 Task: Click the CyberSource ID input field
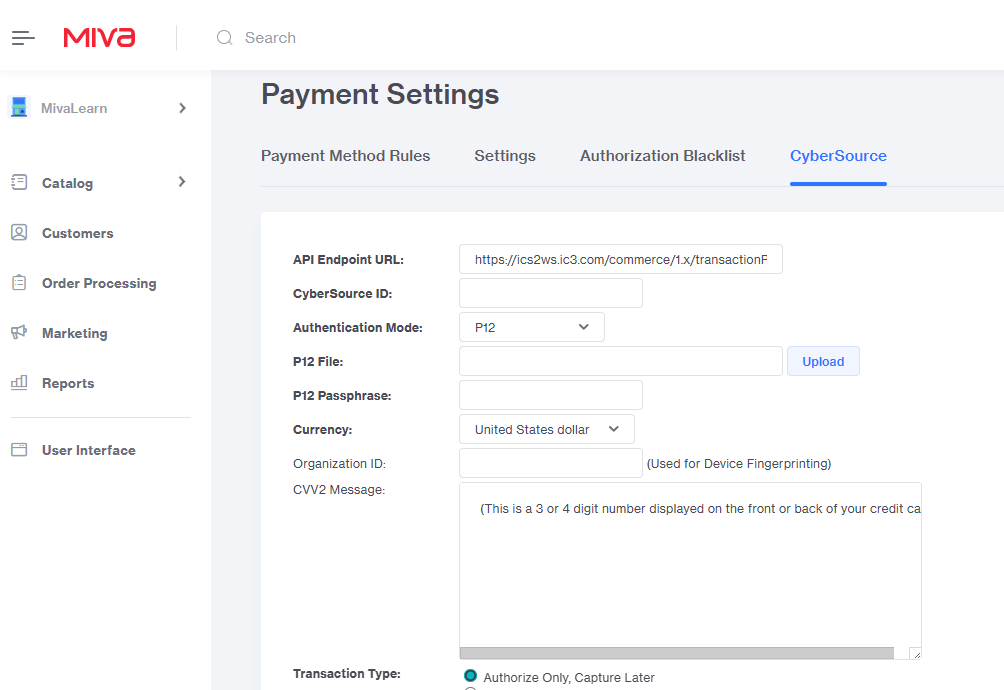point(550,293)
